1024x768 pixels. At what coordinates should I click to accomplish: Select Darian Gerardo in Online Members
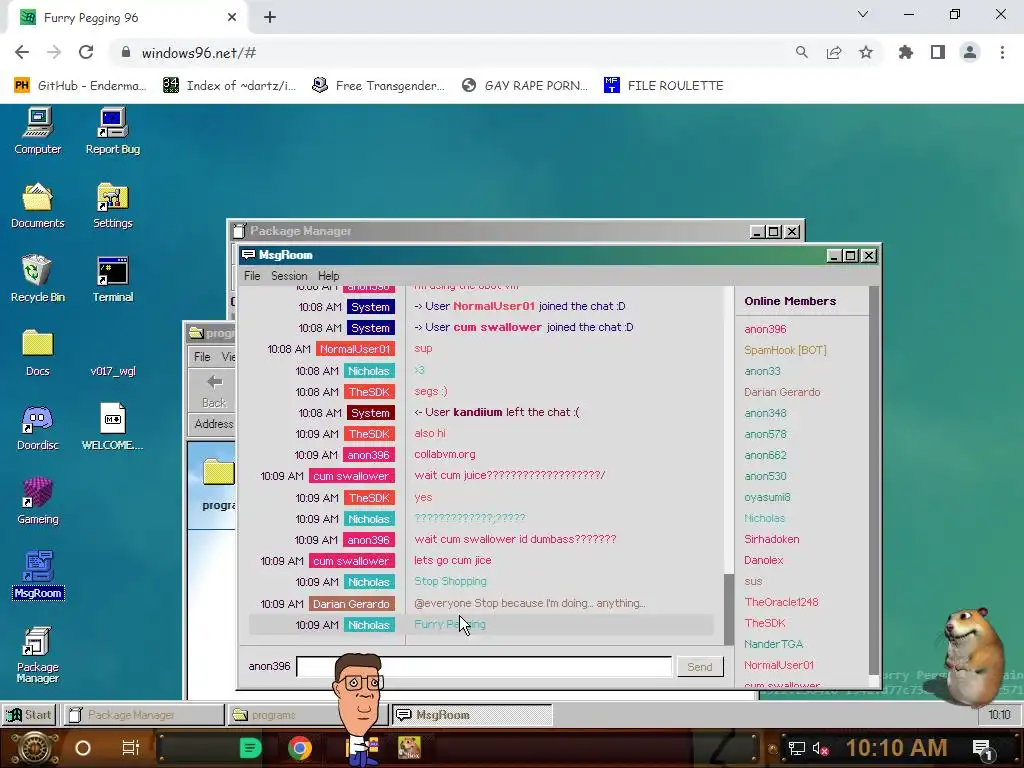click(x=782, y=392)
